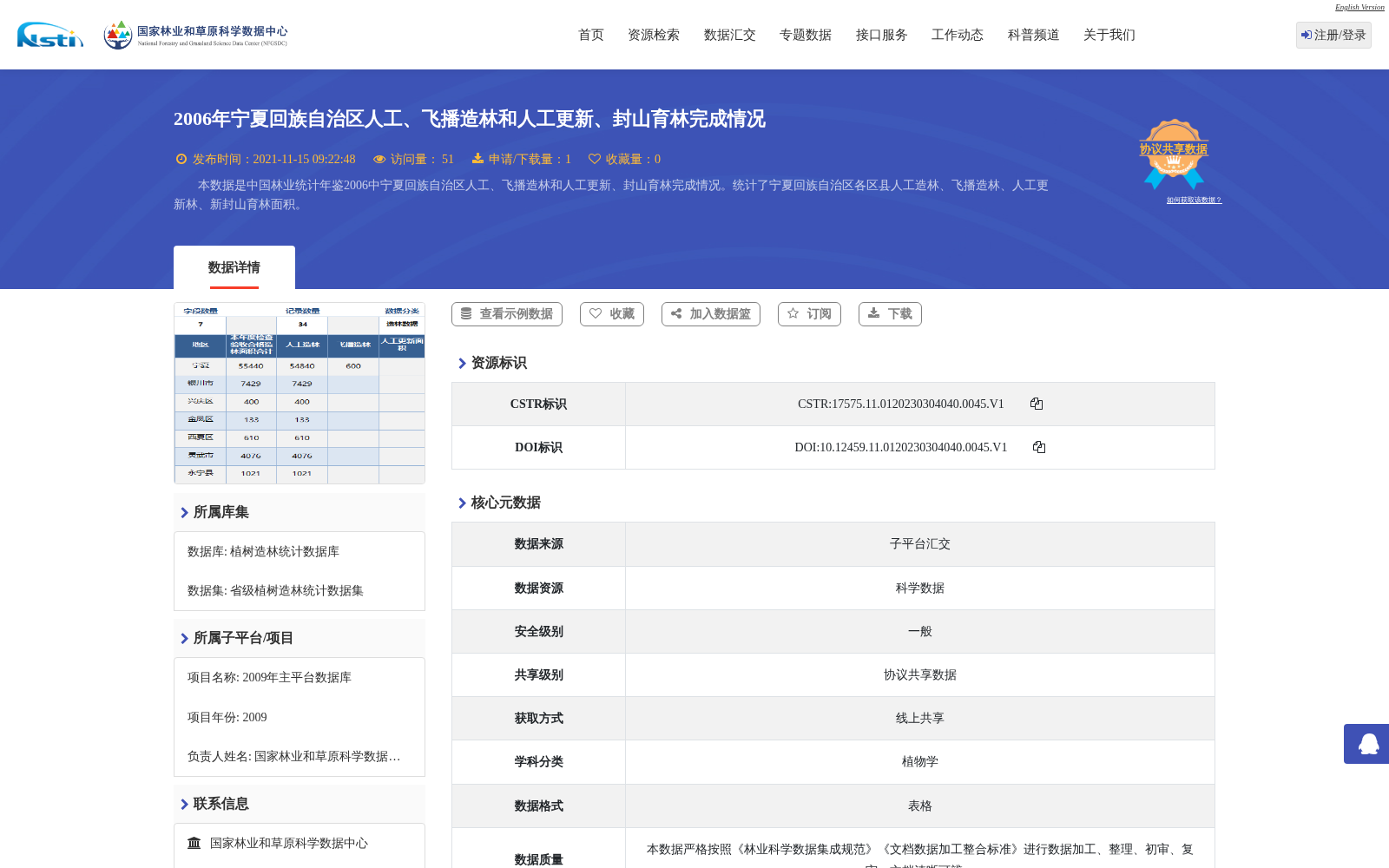This screenshot has width=1389, height=868.
Task: Click the NSTI logo
Action: pos(50,35)
